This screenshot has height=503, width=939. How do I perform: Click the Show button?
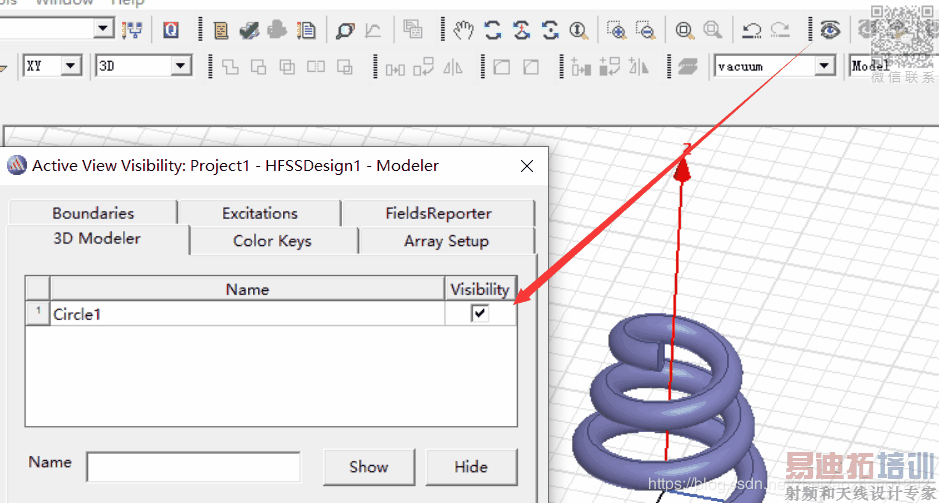click(x=369, y=467)
